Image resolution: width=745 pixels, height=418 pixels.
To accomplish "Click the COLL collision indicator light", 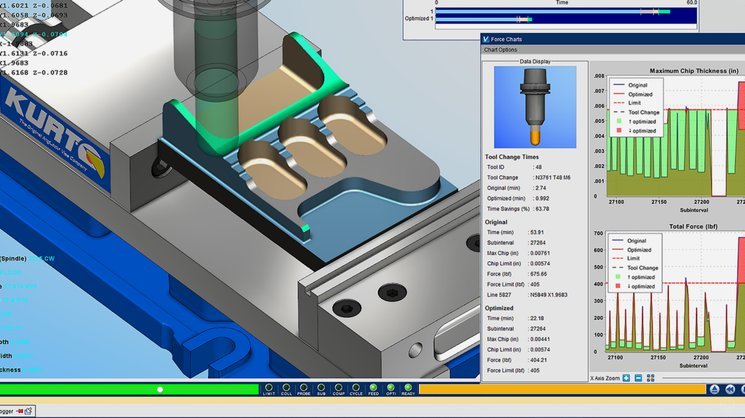I will 286,388.
